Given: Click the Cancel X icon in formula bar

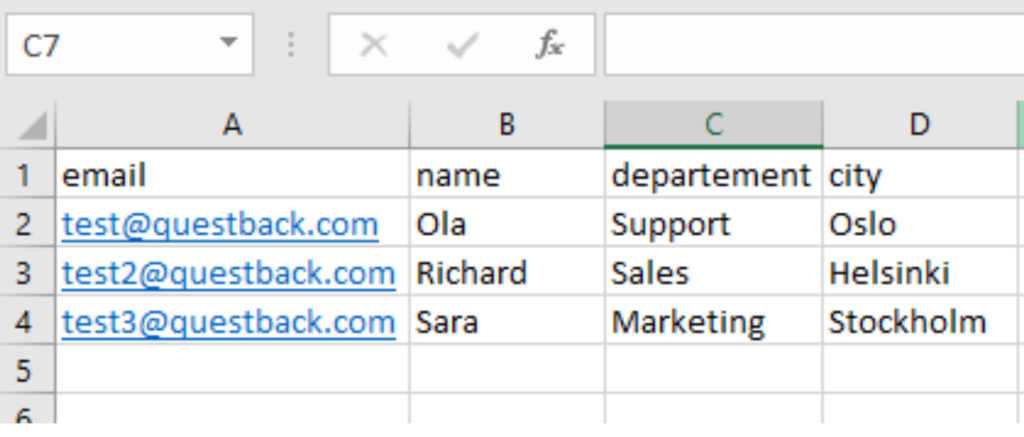Looking at the screenshot, I should pos(374,45).
